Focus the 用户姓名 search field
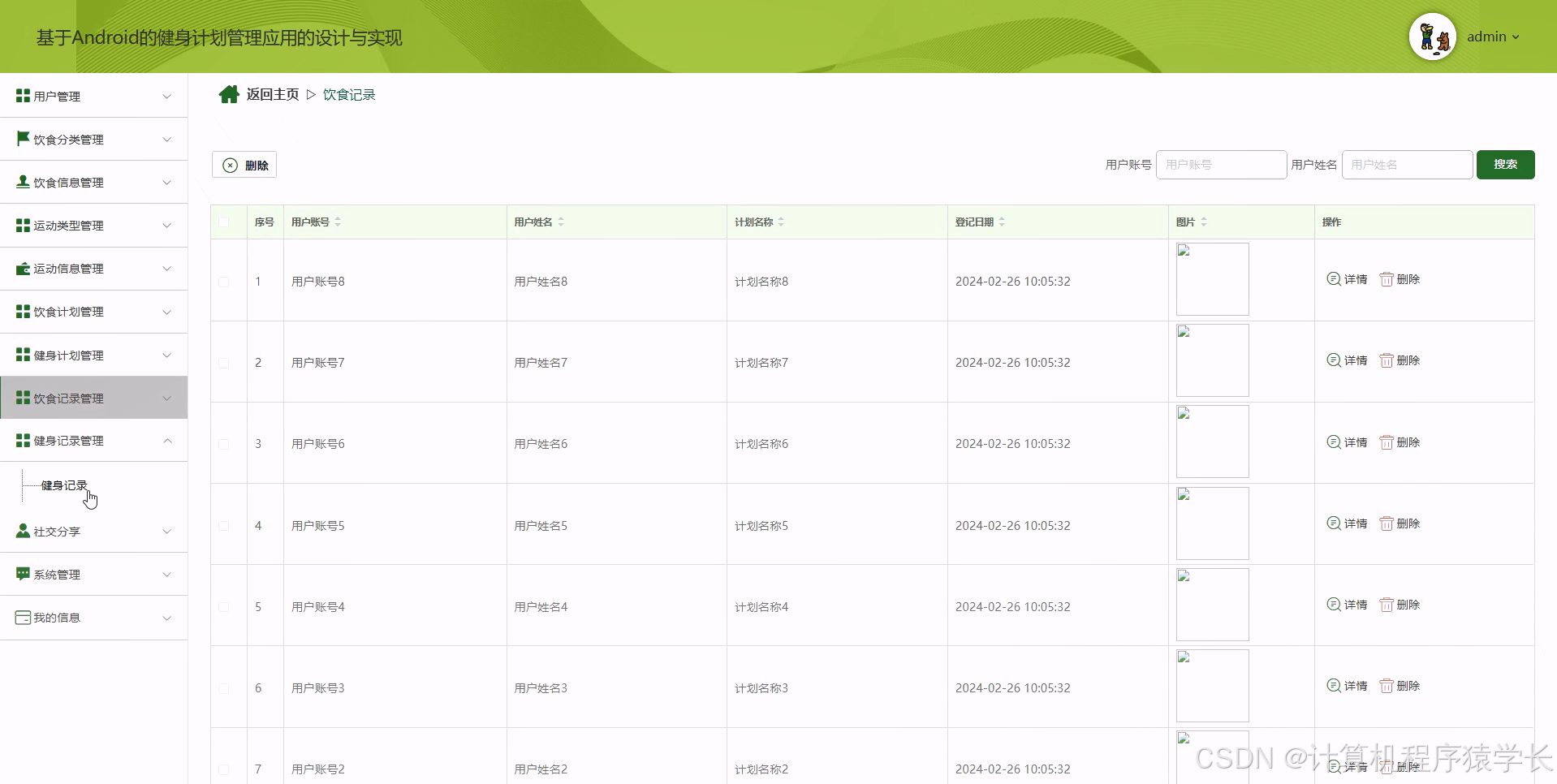 [x=1407, y=164]
